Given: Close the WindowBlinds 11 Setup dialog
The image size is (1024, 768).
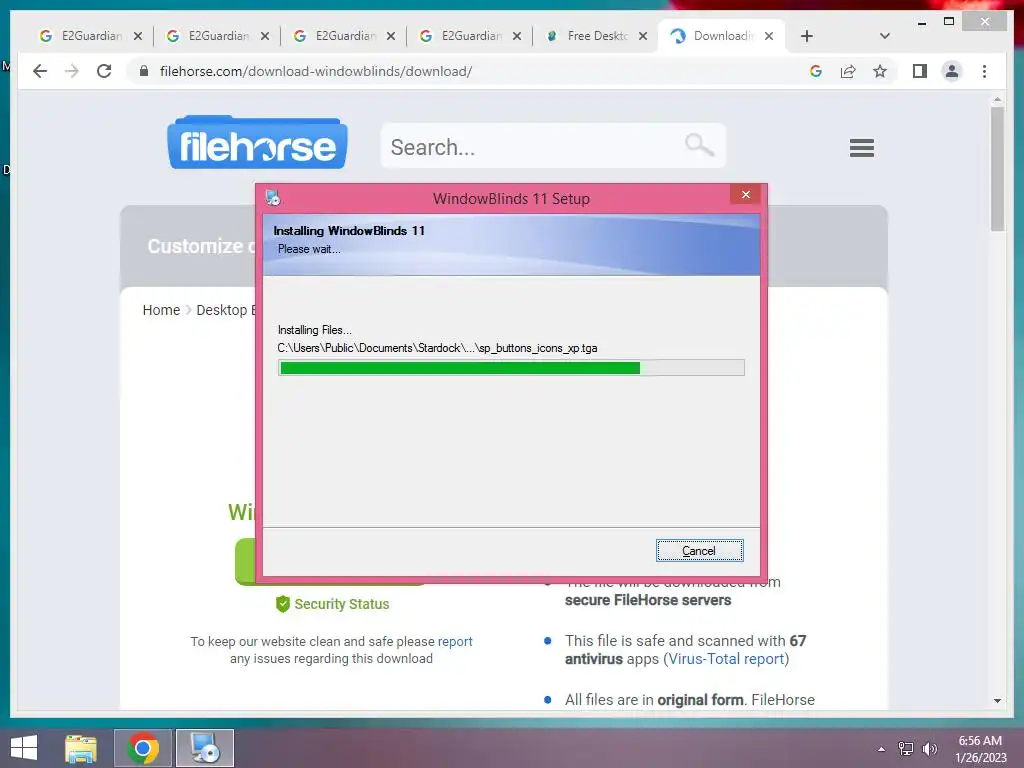Looking at the screenshot, I should (x=746, y=195).
